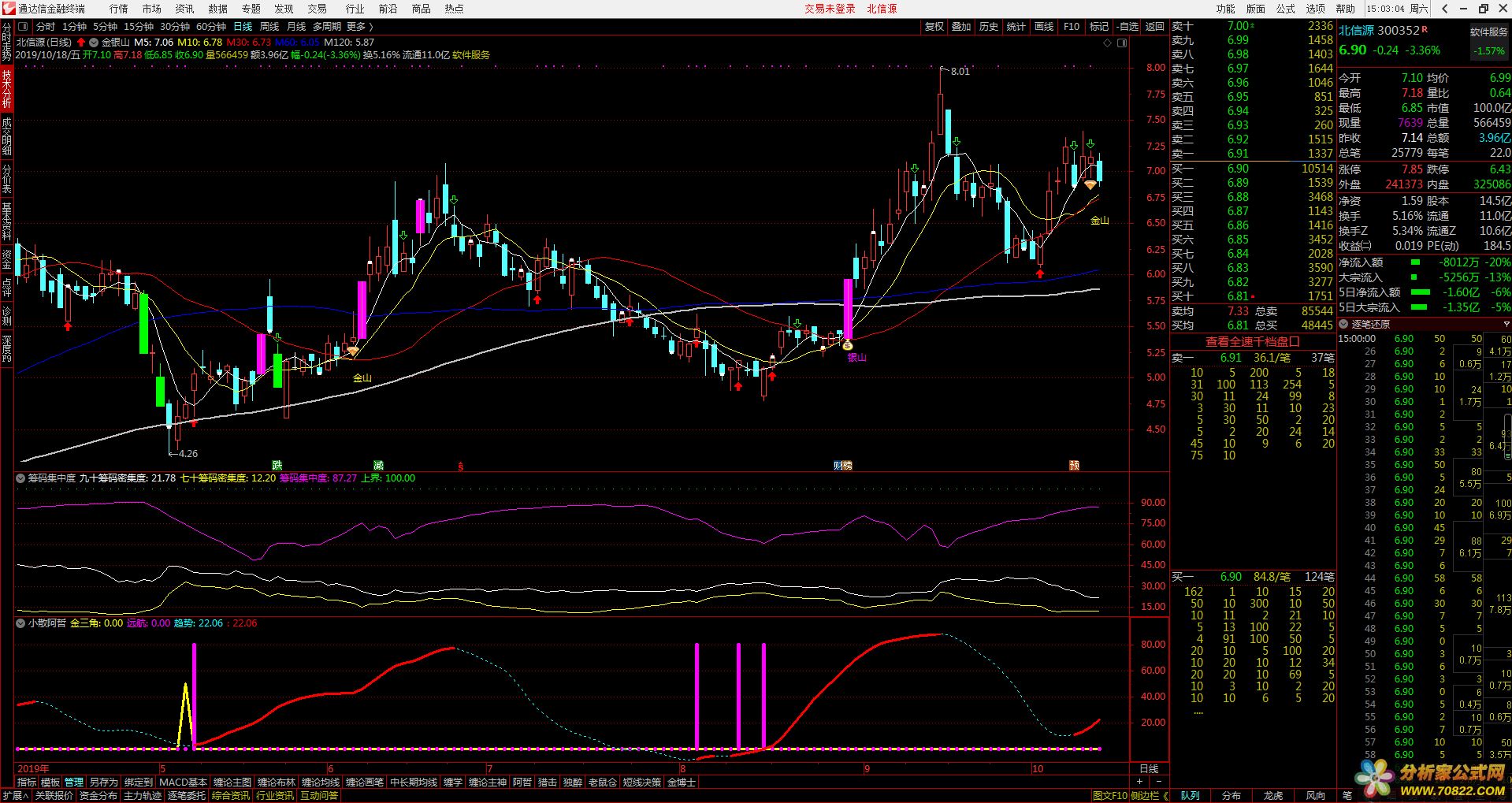Open the 互动问答 bottom tab
The height and width of the screenshot is (803, 1512).
click(319, 796)
